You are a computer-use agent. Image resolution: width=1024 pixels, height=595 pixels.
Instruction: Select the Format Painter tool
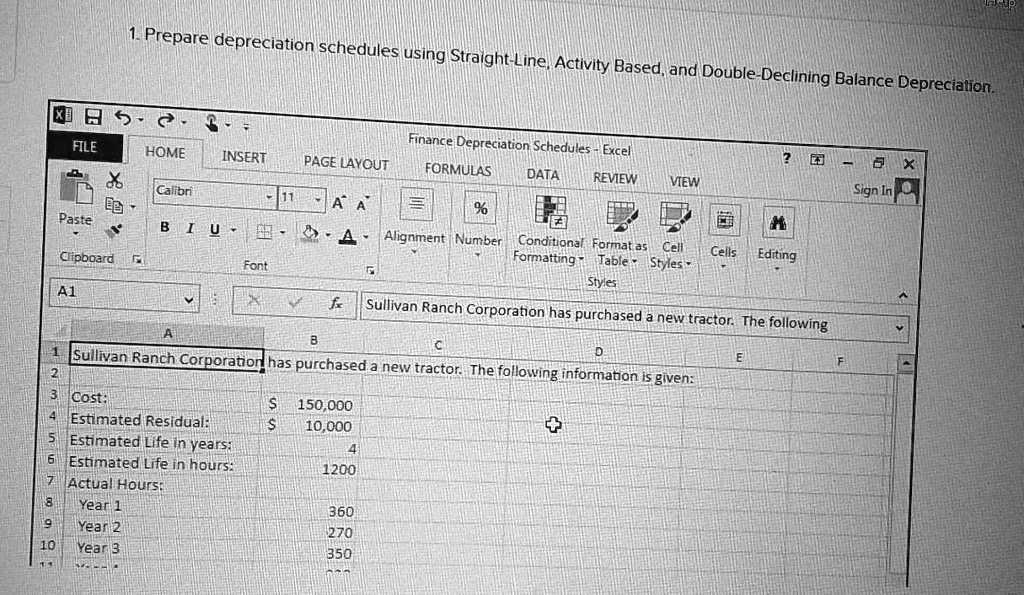115,230
